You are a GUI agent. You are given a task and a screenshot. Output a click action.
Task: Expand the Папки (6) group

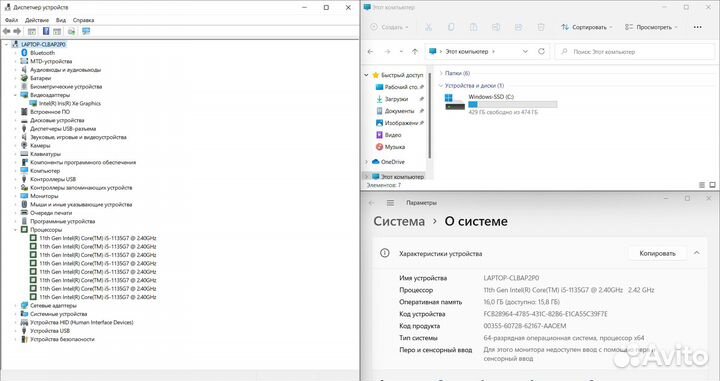(441, 73)
